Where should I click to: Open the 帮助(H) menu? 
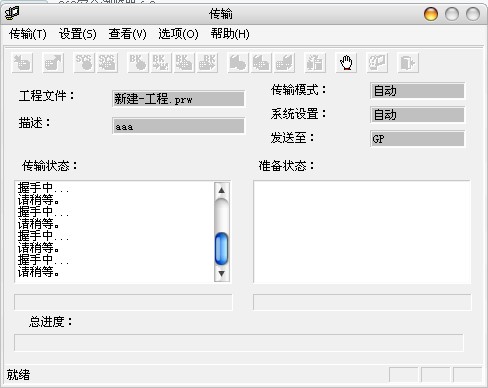click(230, 34)
